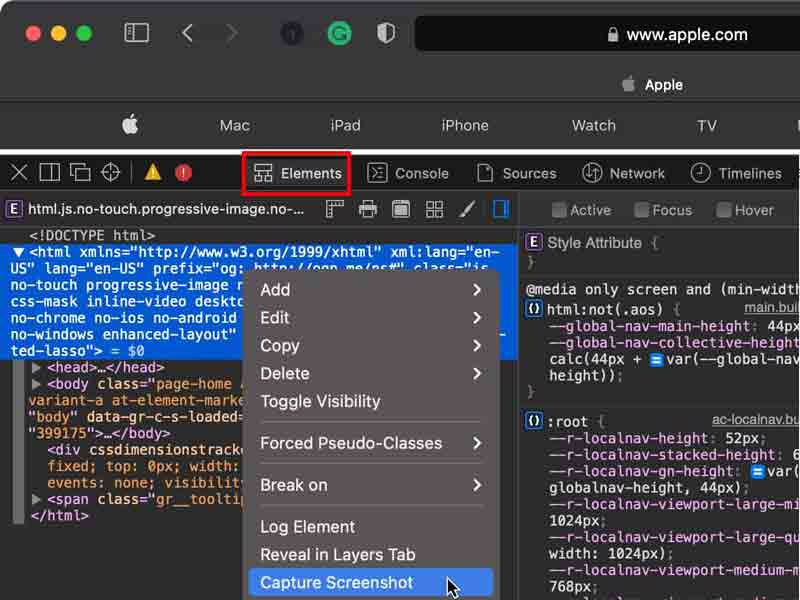Viewport: 800px width, 600px height.
Task: Open the Copy submenu
Action: [x=371, y=346]
